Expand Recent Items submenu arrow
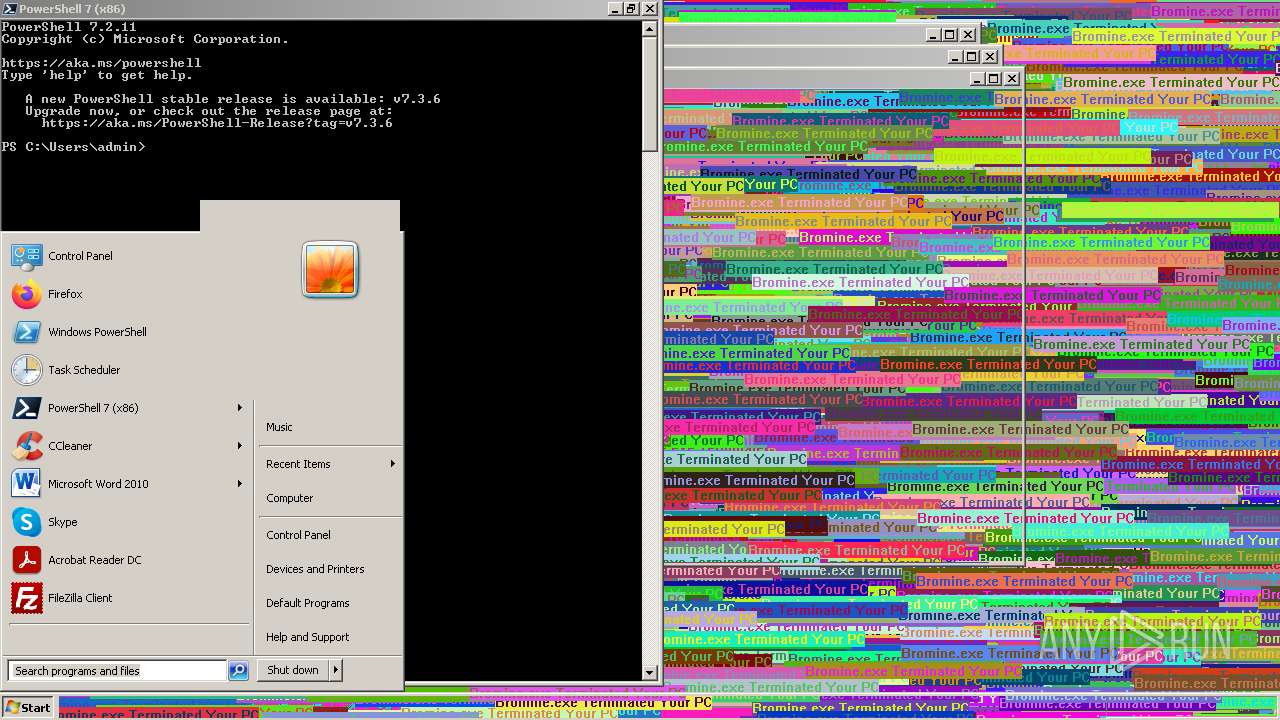 [393, 464]
